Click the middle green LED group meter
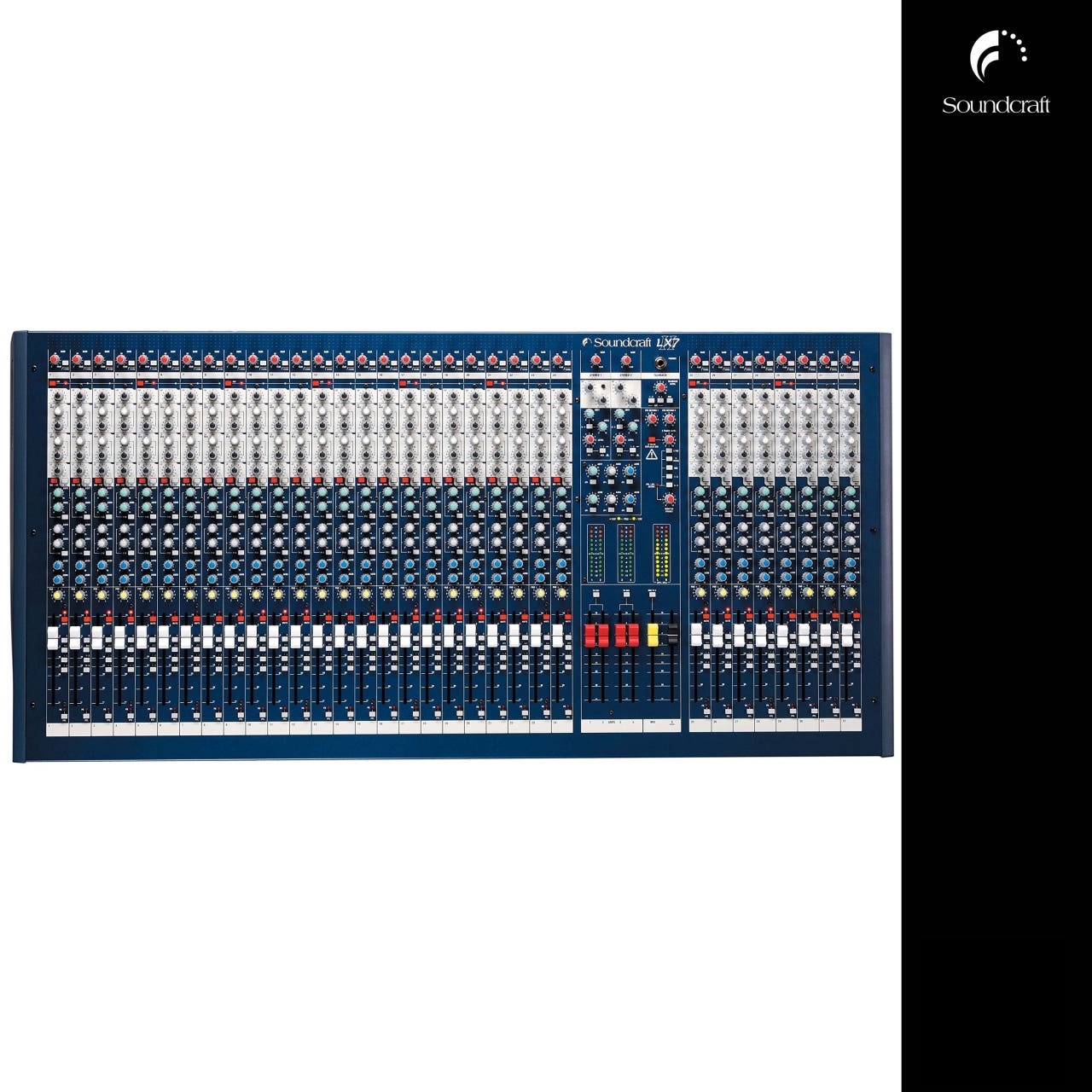 (x=626, y=554)
